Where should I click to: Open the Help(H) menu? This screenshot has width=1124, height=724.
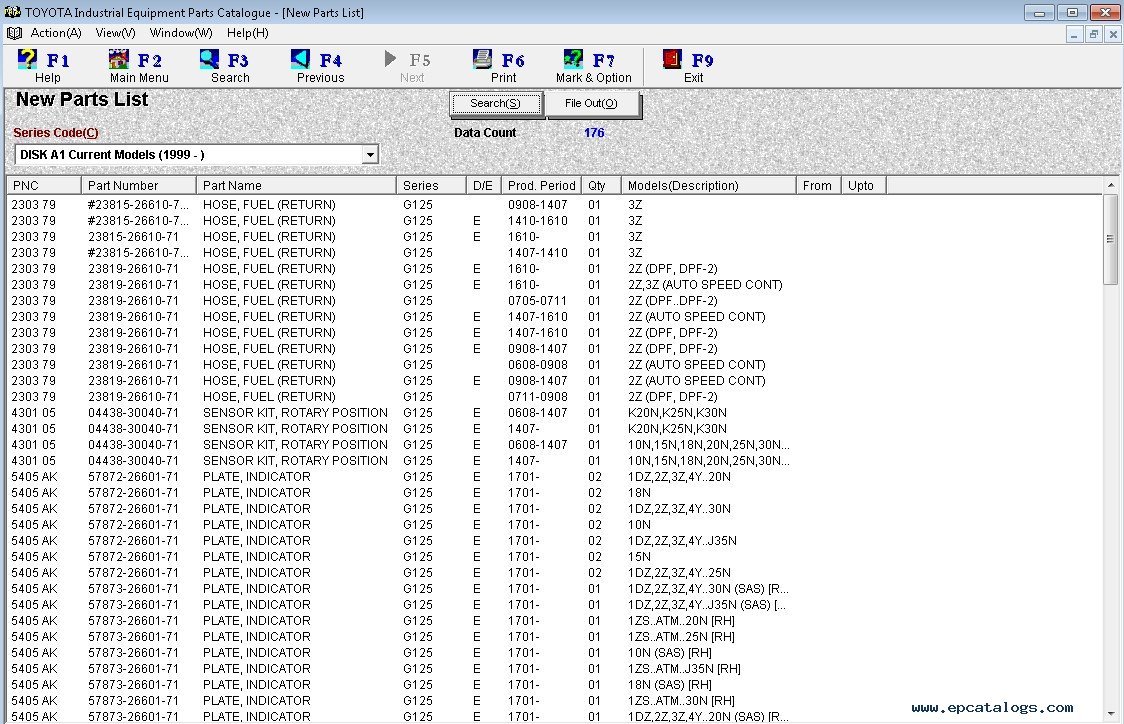click(248, 33)
